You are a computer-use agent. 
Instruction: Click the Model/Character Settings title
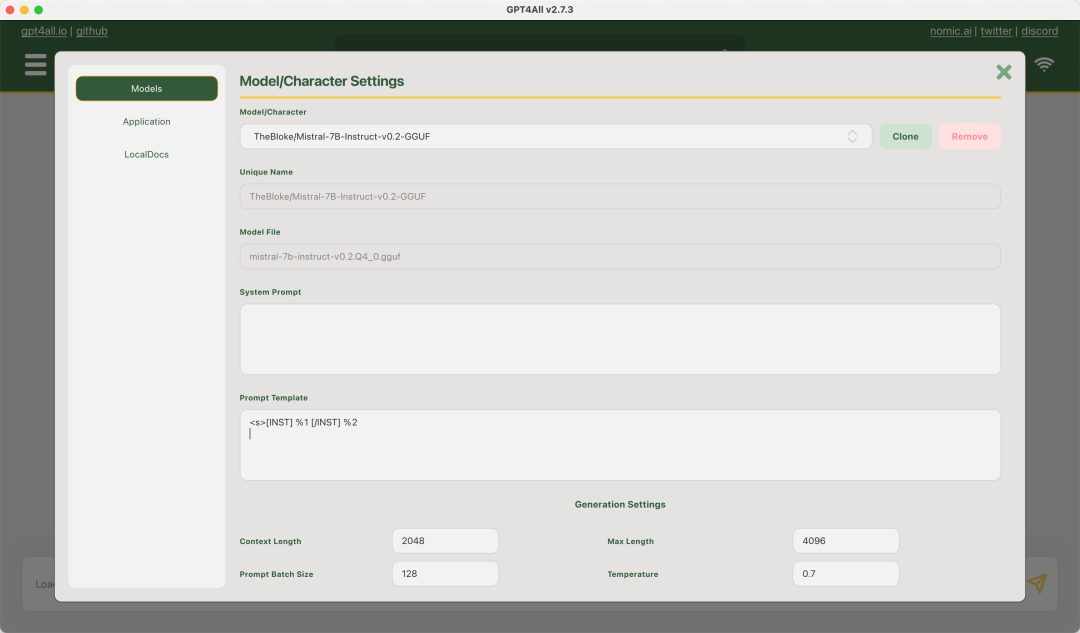click(x=322, y=81)
